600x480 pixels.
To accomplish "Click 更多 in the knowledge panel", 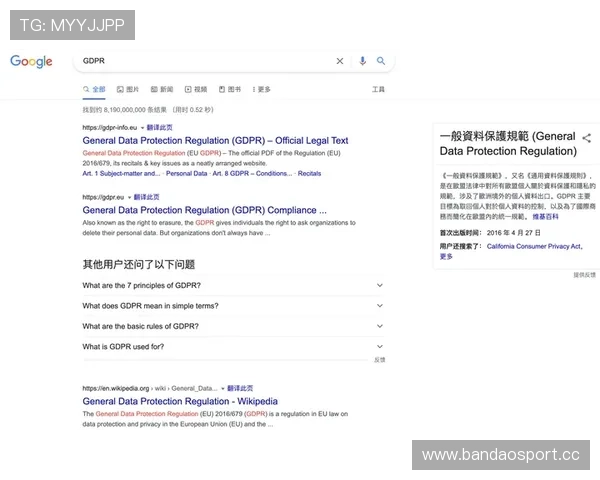I will coord(446,256).
